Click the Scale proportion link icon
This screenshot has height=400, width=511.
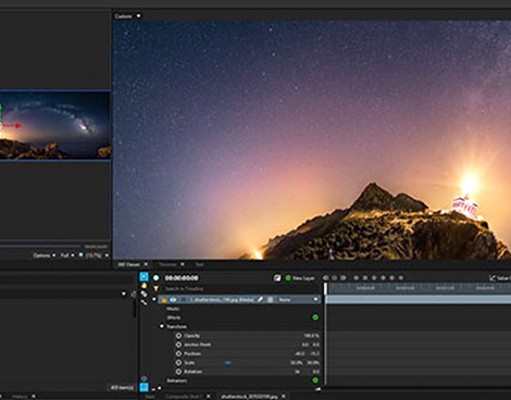[x=228, y=362]
